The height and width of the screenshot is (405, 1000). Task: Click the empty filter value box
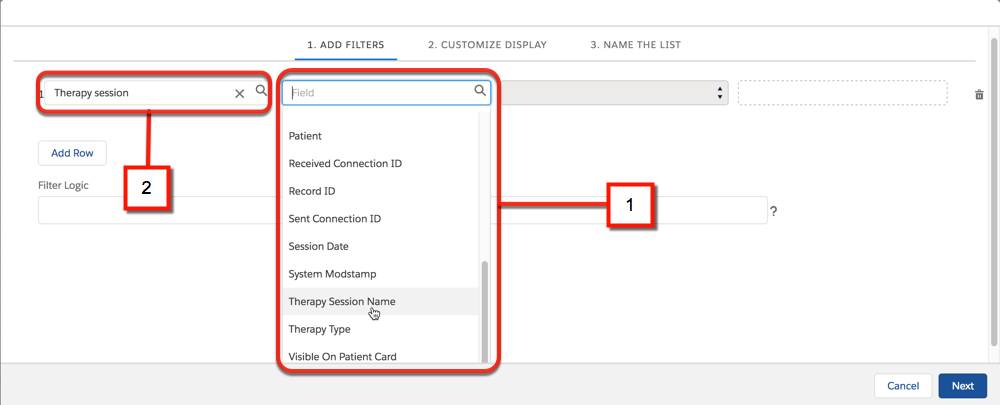pyautogui.click(x=842, y=92)
